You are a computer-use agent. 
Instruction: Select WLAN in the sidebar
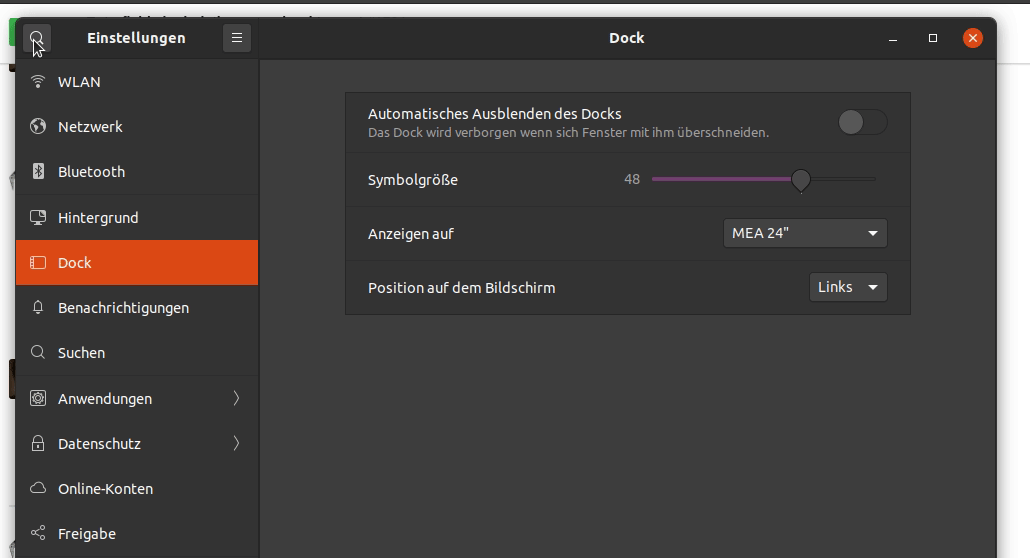click(x=137, y=82)
